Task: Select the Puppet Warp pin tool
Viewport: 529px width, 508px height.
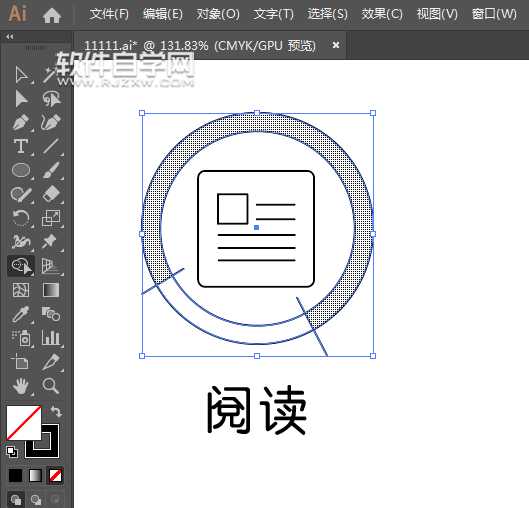Action: (x=50, y=242)
